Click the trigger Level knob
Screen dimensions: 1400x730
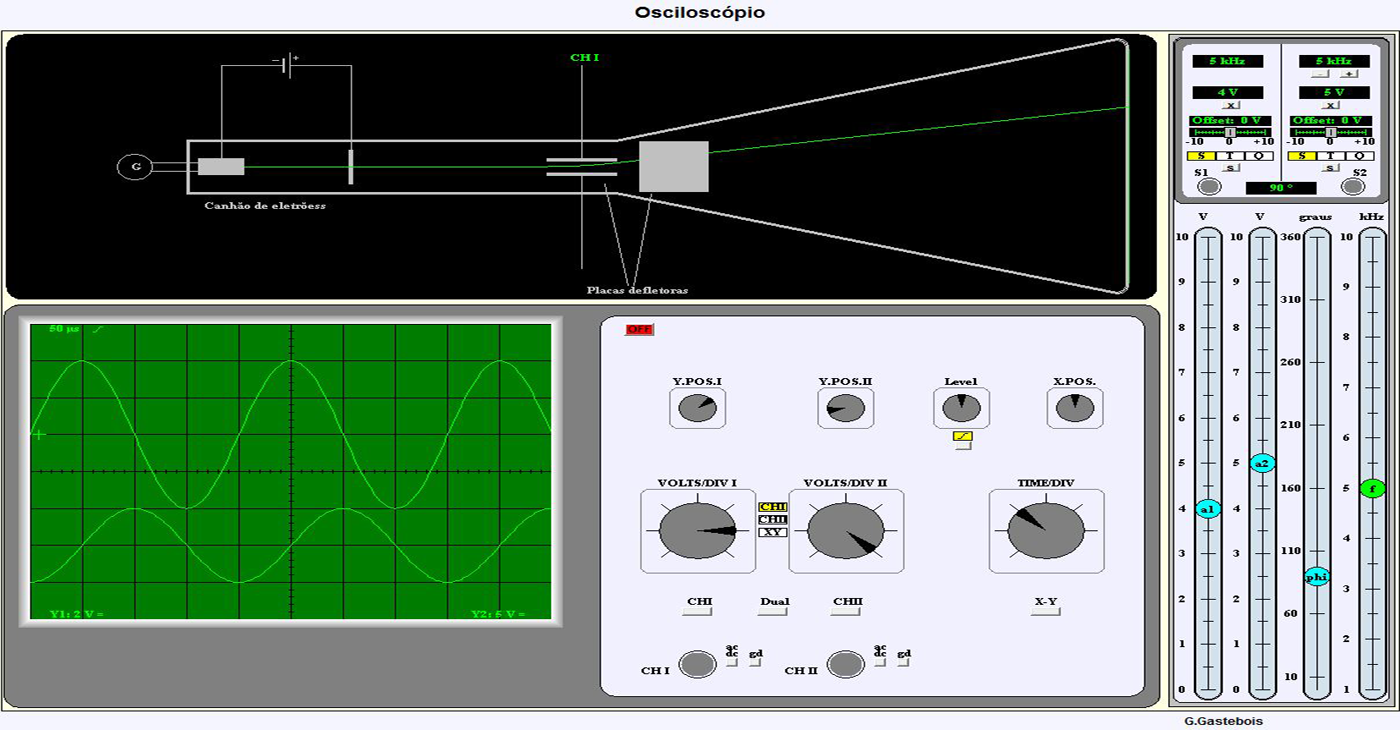(x=961, y=408)
